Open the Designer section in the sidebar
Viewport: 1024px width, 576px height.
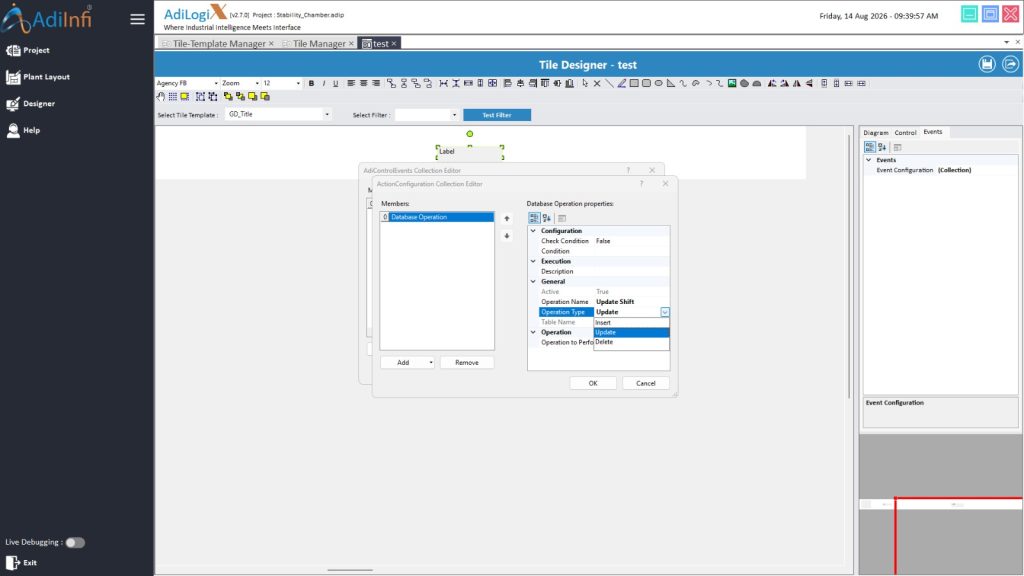[31, 104]
